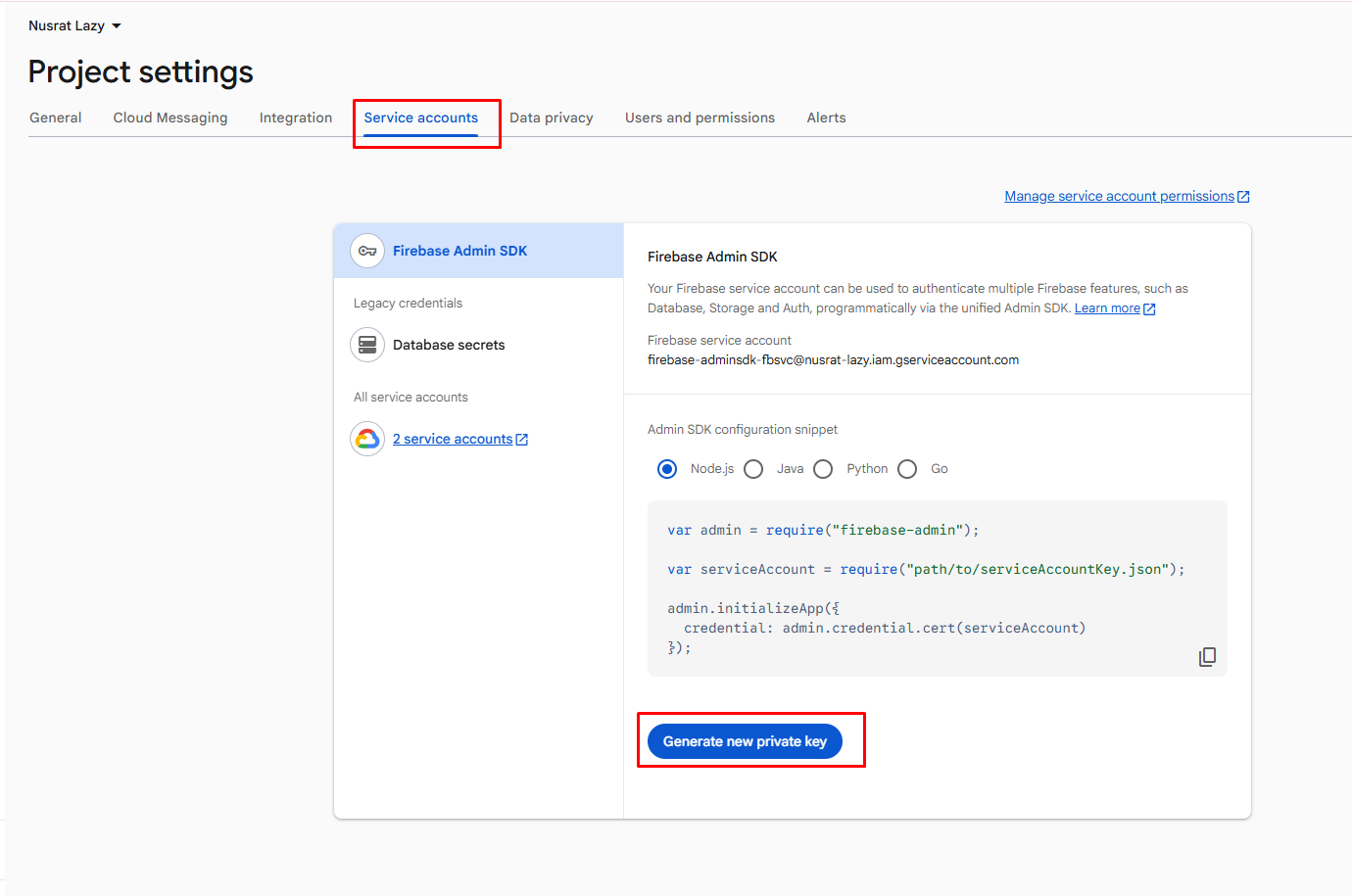Screen dimensions: 1352x896
Task: Click the Google Cloud service accounts logo
Action: point(367,439)
